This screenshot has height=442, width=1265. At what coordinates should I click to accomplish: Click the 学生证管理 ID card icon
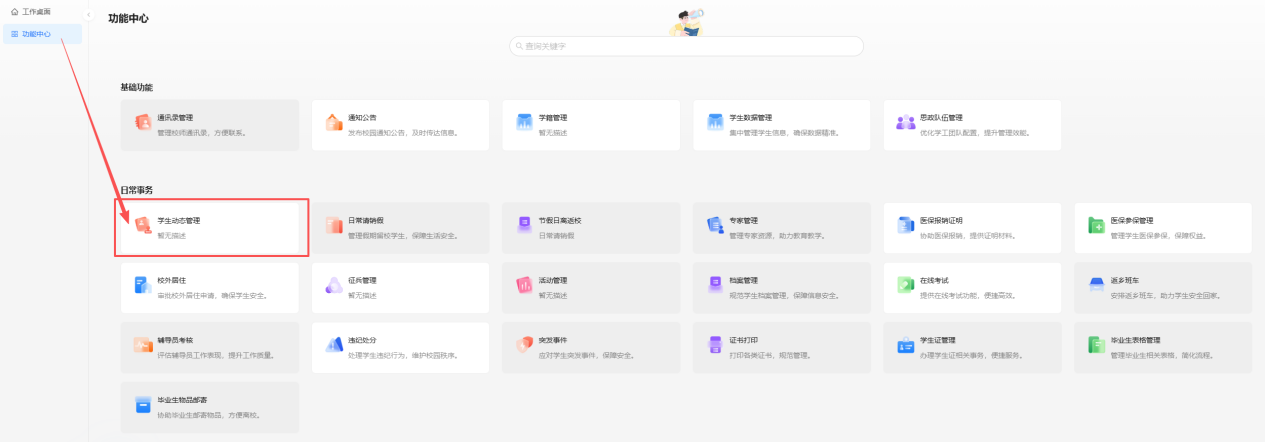pos(905,345)
